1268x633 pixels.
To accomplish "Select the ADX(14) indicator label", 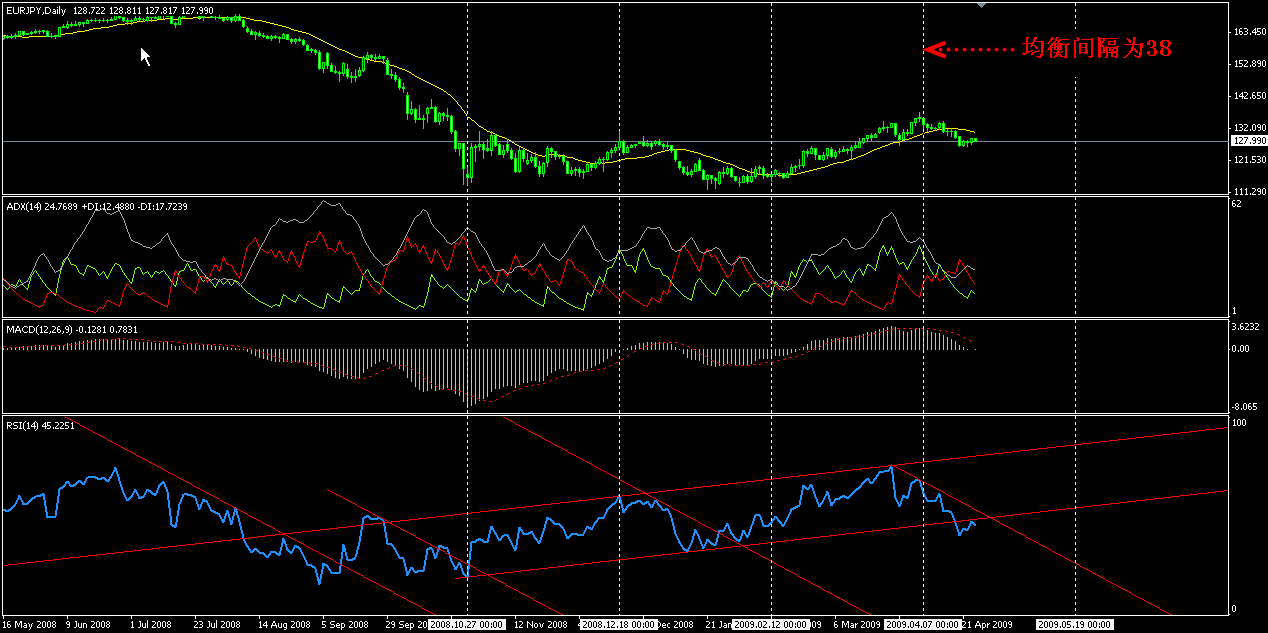I will tap(22, 206).
